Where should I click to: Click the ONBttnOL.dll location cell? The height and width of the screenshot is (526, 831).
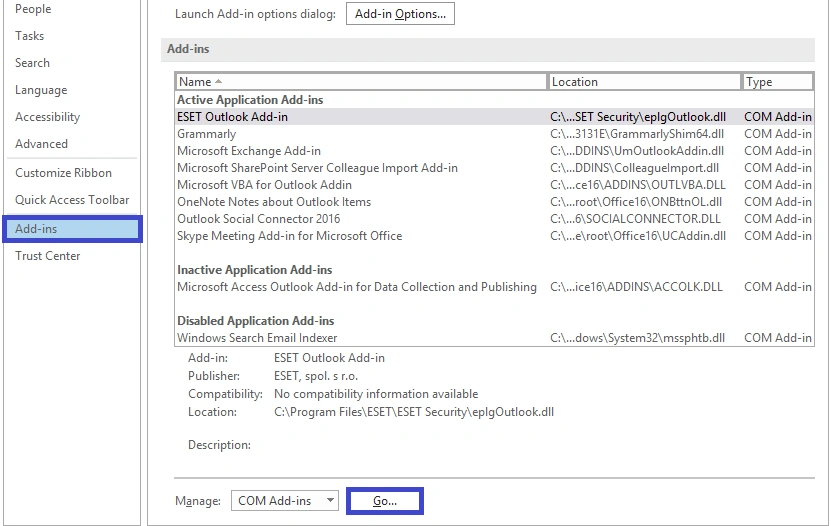636,202
